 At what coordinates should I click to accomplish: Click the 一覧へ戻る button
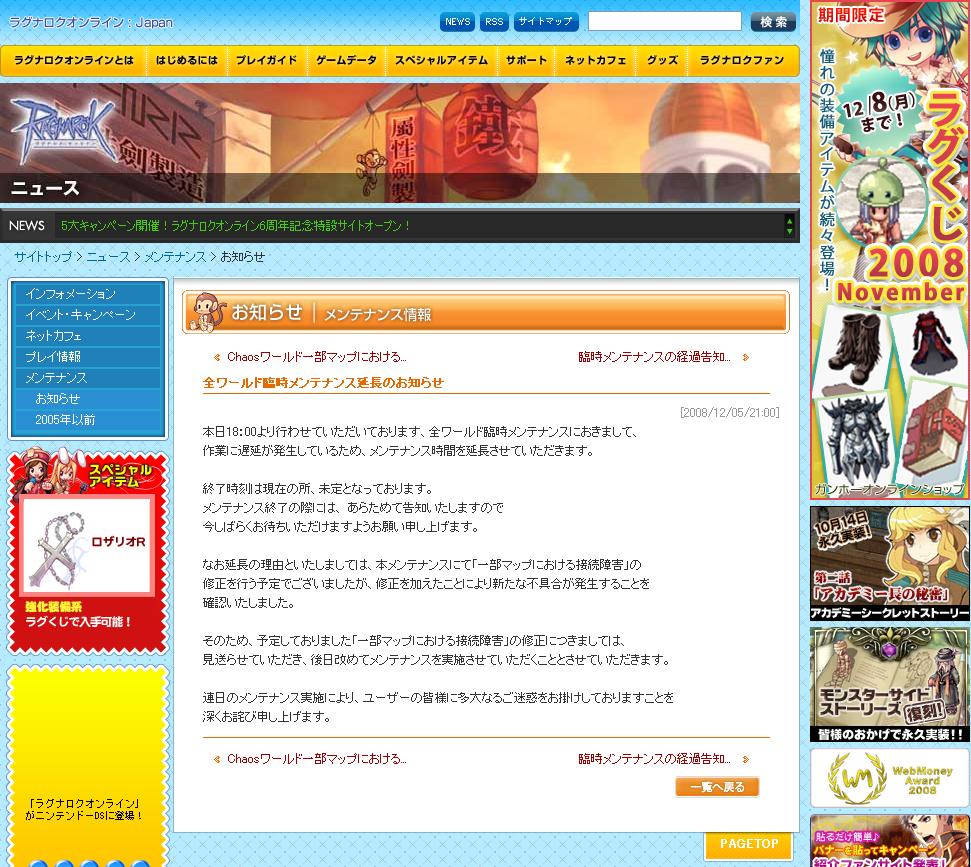717,787
